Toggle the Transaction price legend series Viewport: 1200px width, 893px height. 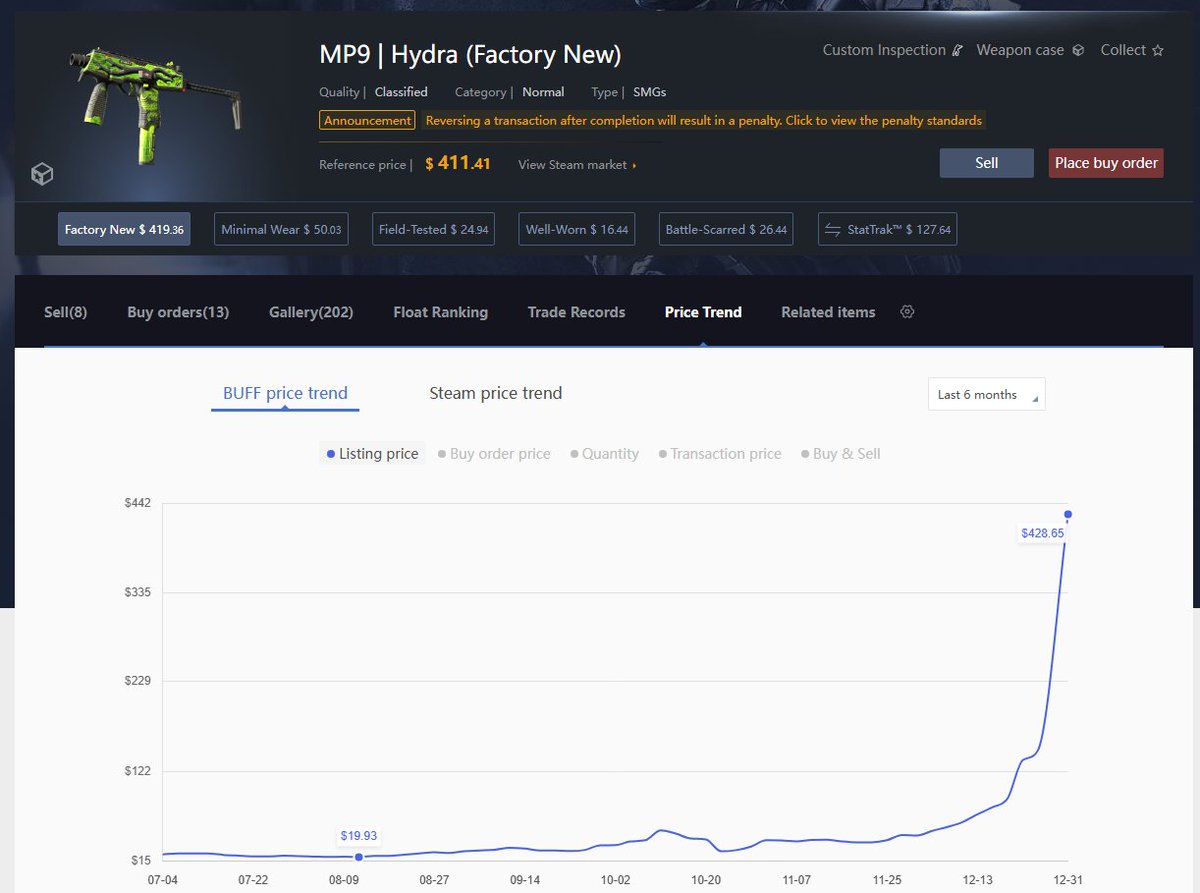[x=720, y=454]
